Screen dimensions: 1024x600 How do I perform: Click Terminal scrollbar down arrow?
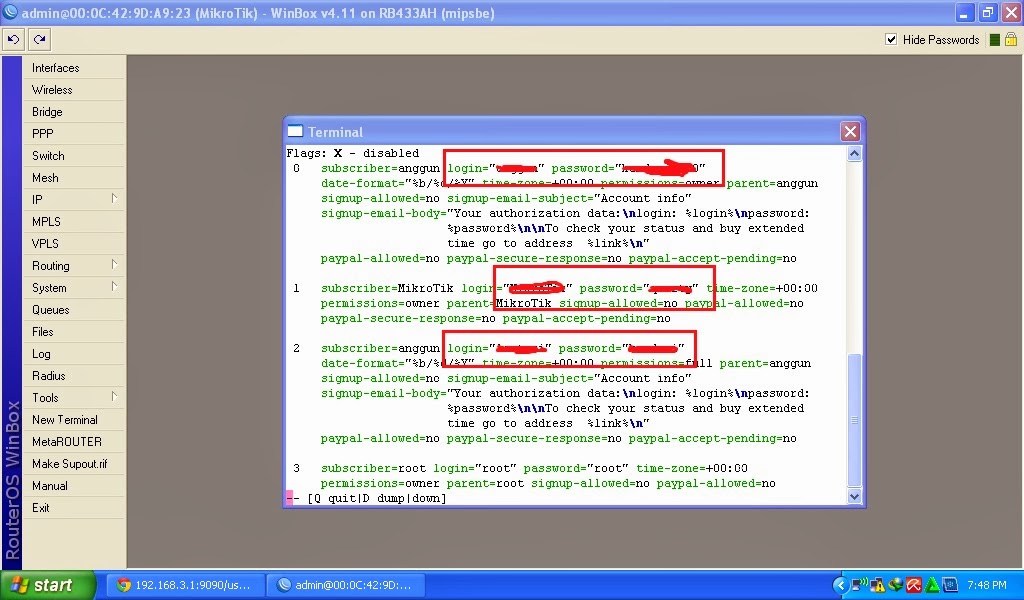(854, 496)
